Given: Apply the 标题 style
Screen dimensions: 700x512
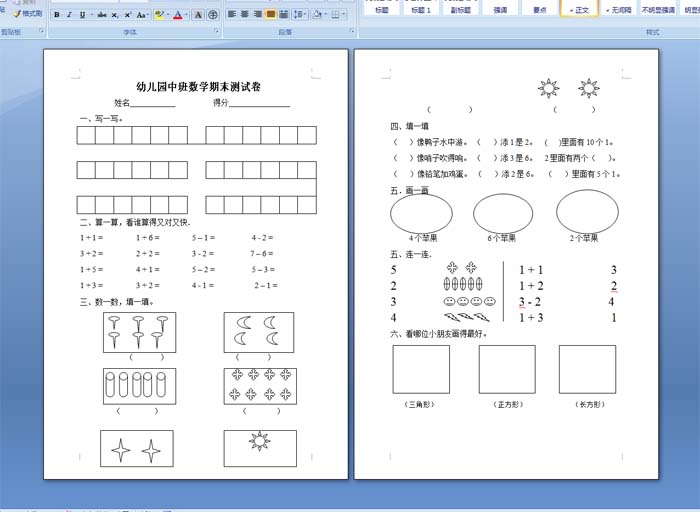Looking at the screenshot, I should (382, 8).
